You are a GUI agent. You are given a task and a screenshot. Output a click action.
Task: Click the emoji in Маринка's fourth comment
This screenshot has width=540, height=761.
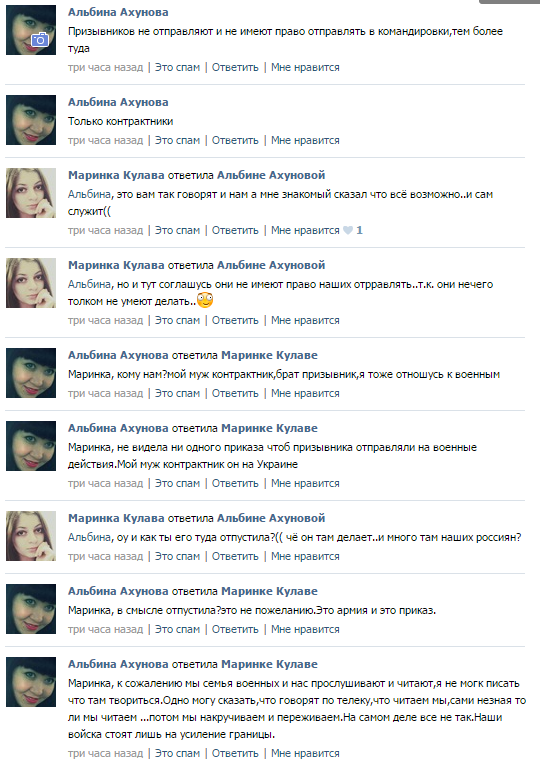coord(205,300)
